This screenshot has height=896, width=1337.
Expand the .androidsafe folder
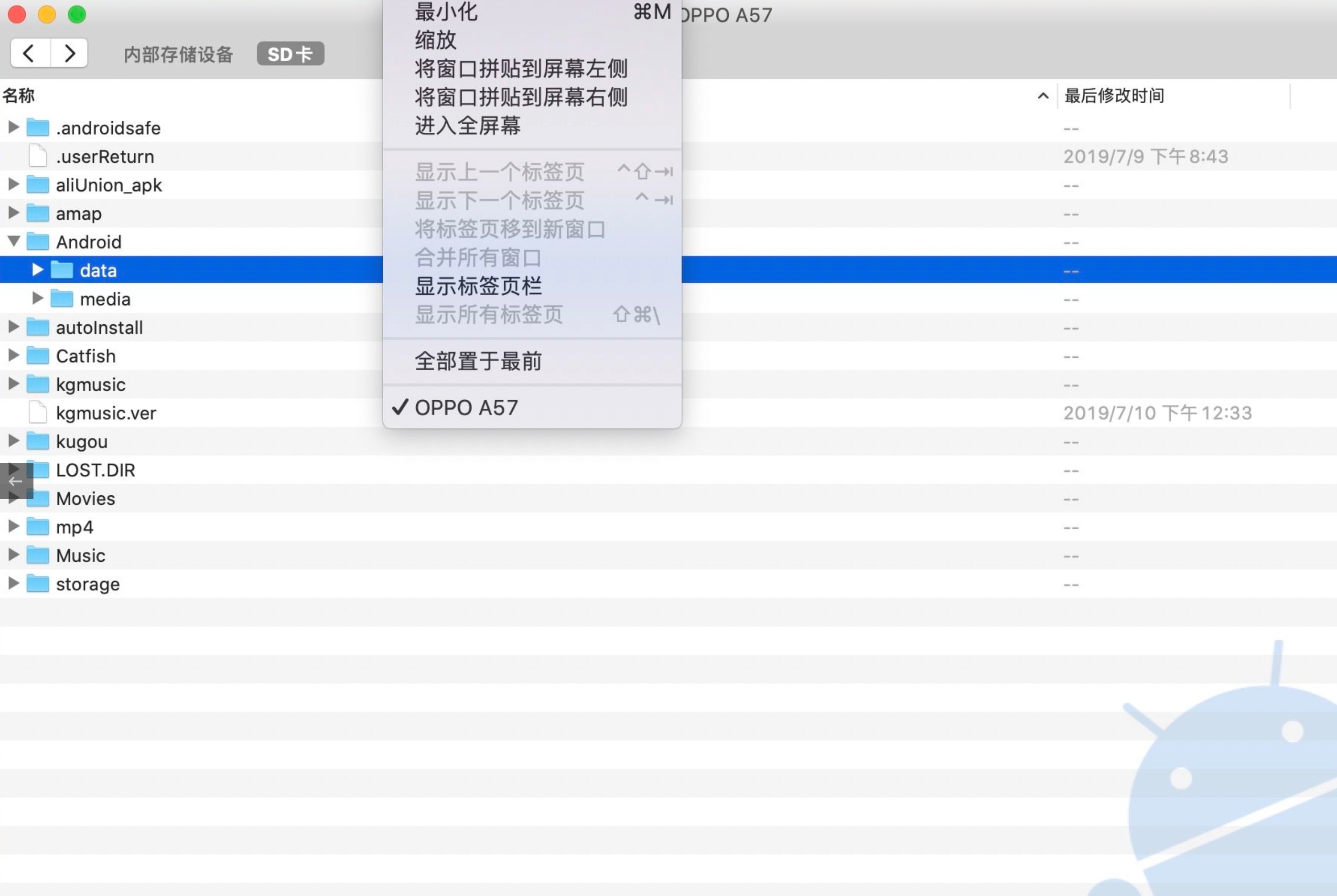(x=14, y=128)
